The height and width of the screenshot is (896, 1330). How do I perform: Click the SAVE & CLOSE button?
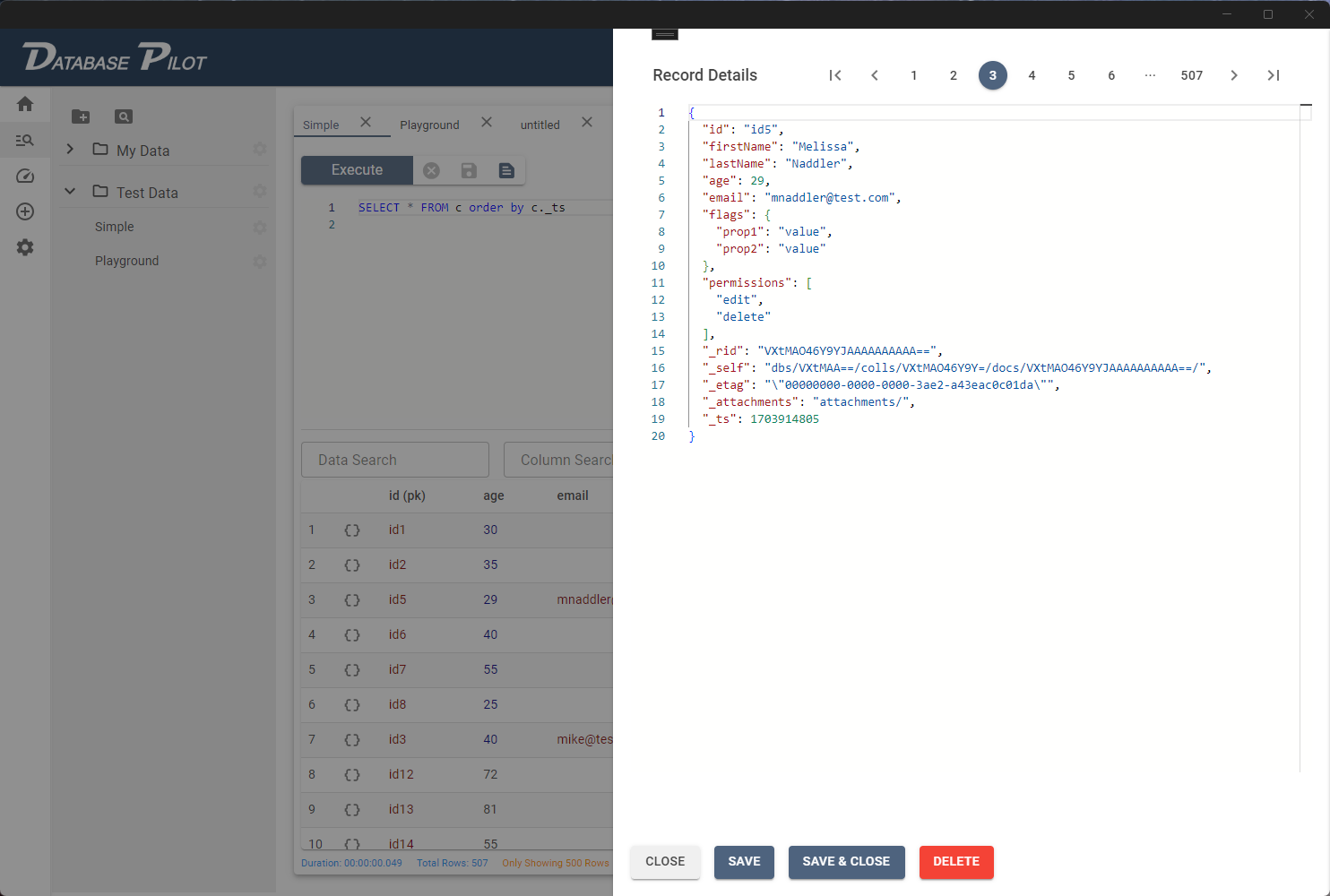(846, 862)
